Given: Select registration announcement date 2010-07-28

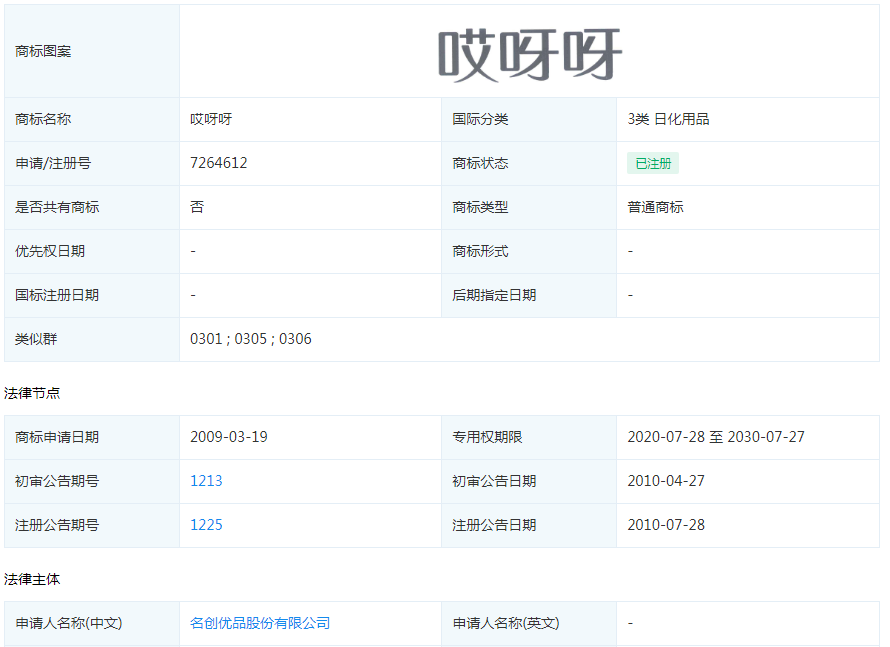Looking at the screenshot, I should (x=666, y=524).
